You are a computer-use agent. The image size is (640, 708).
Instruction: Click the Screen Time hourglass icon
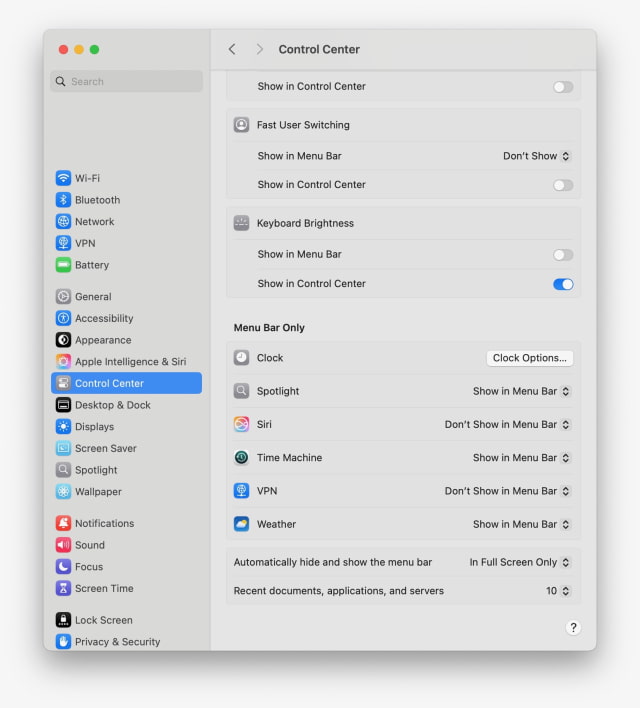(x=63, y=588)
